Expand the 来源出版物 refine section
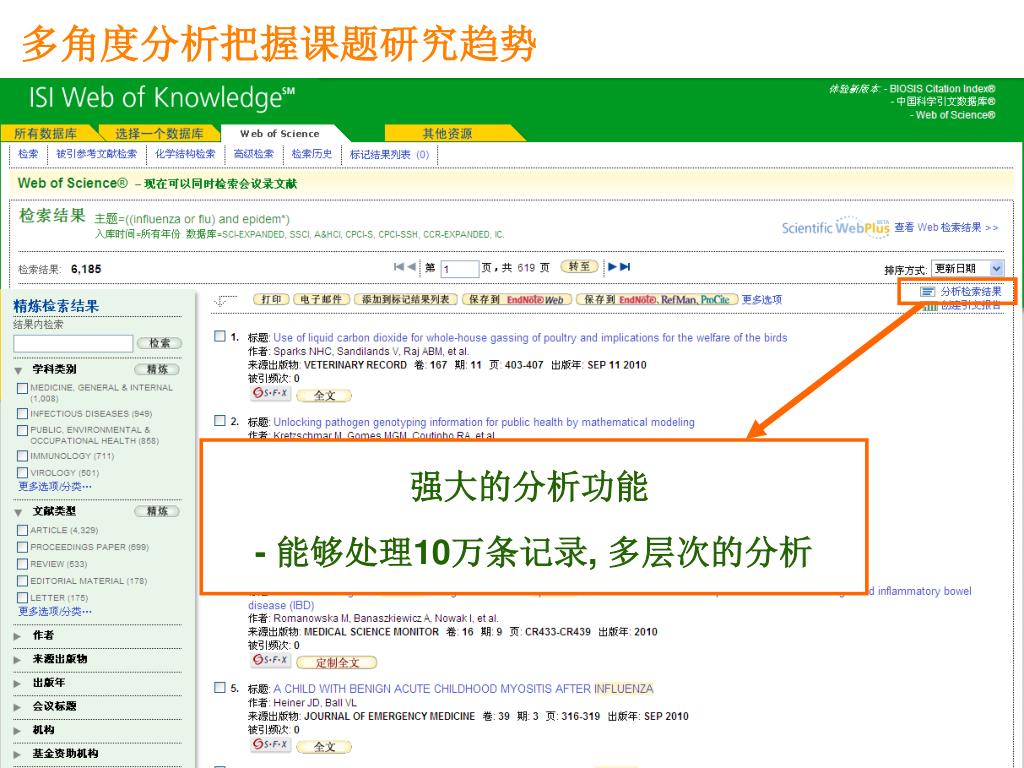The image size is (1024, 768). click(x=18, y=660)
